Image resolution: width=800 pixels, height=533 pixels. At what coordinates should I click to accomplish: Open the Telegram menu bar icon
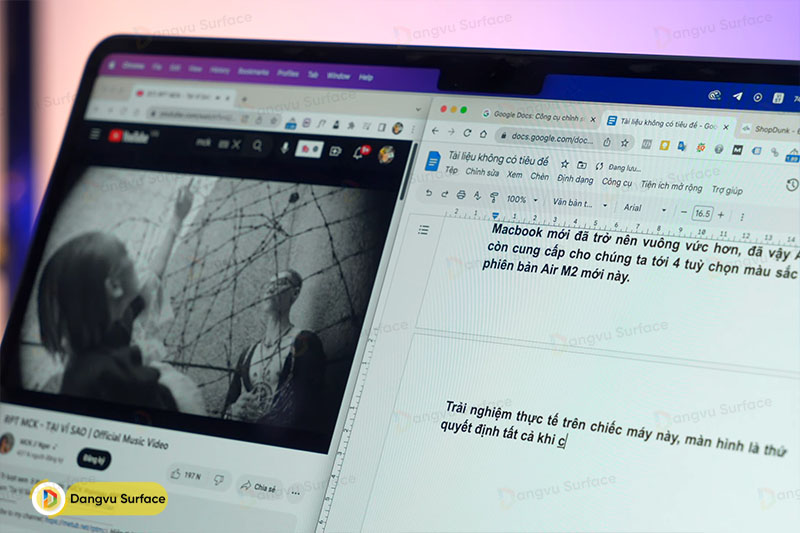pyautogui.click(x=737, y=96)
